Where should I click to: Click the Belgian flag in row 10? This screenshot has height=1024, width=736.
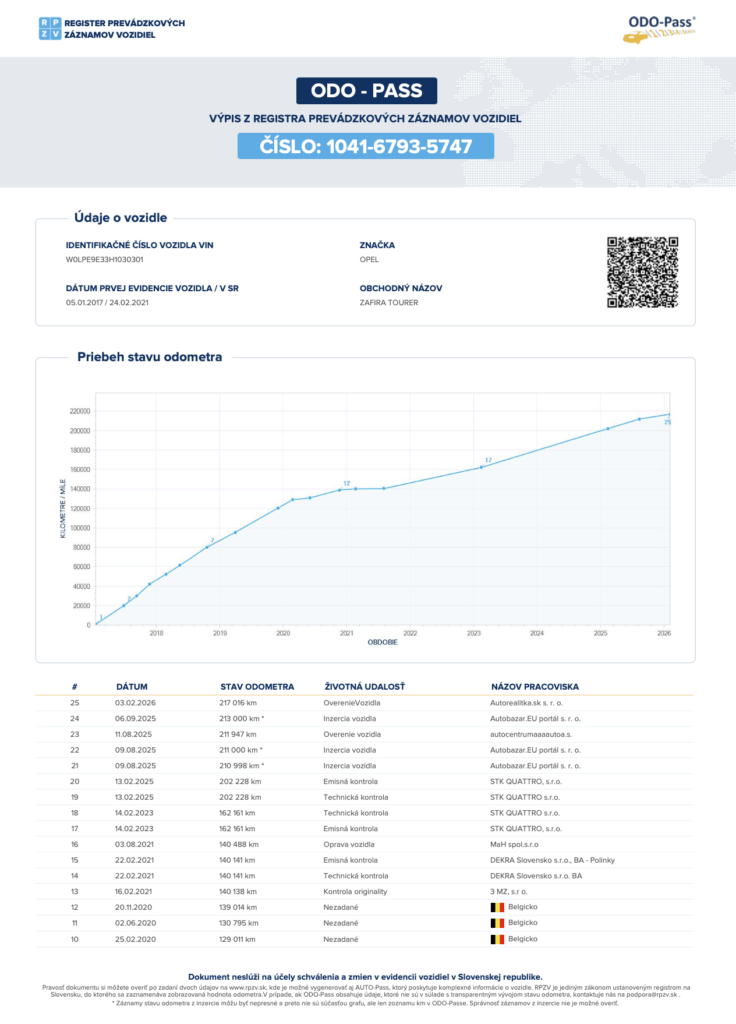point(496,940)
